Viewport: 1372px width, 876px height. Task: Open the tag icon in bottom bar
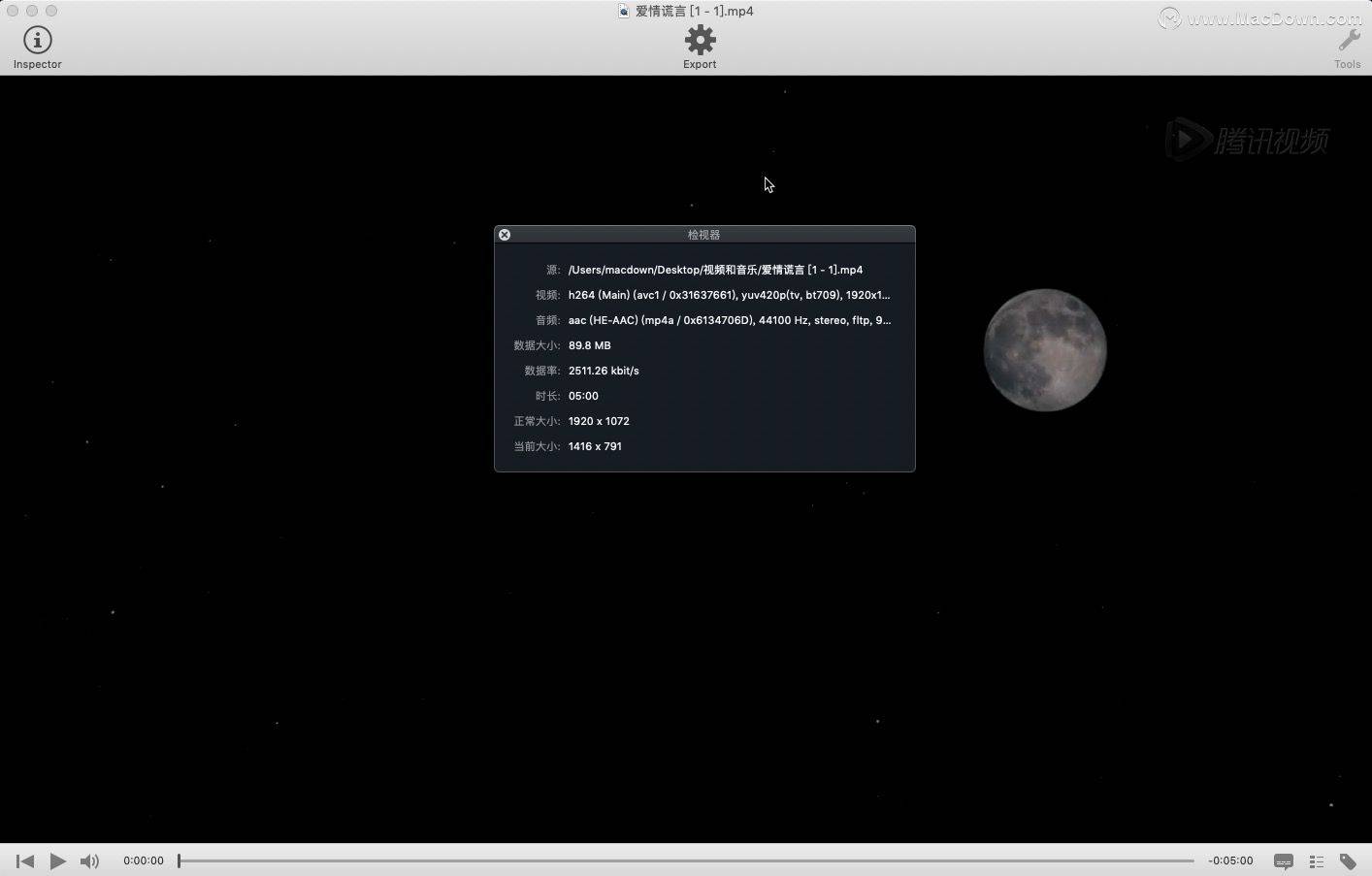[x=1348, y=860]
